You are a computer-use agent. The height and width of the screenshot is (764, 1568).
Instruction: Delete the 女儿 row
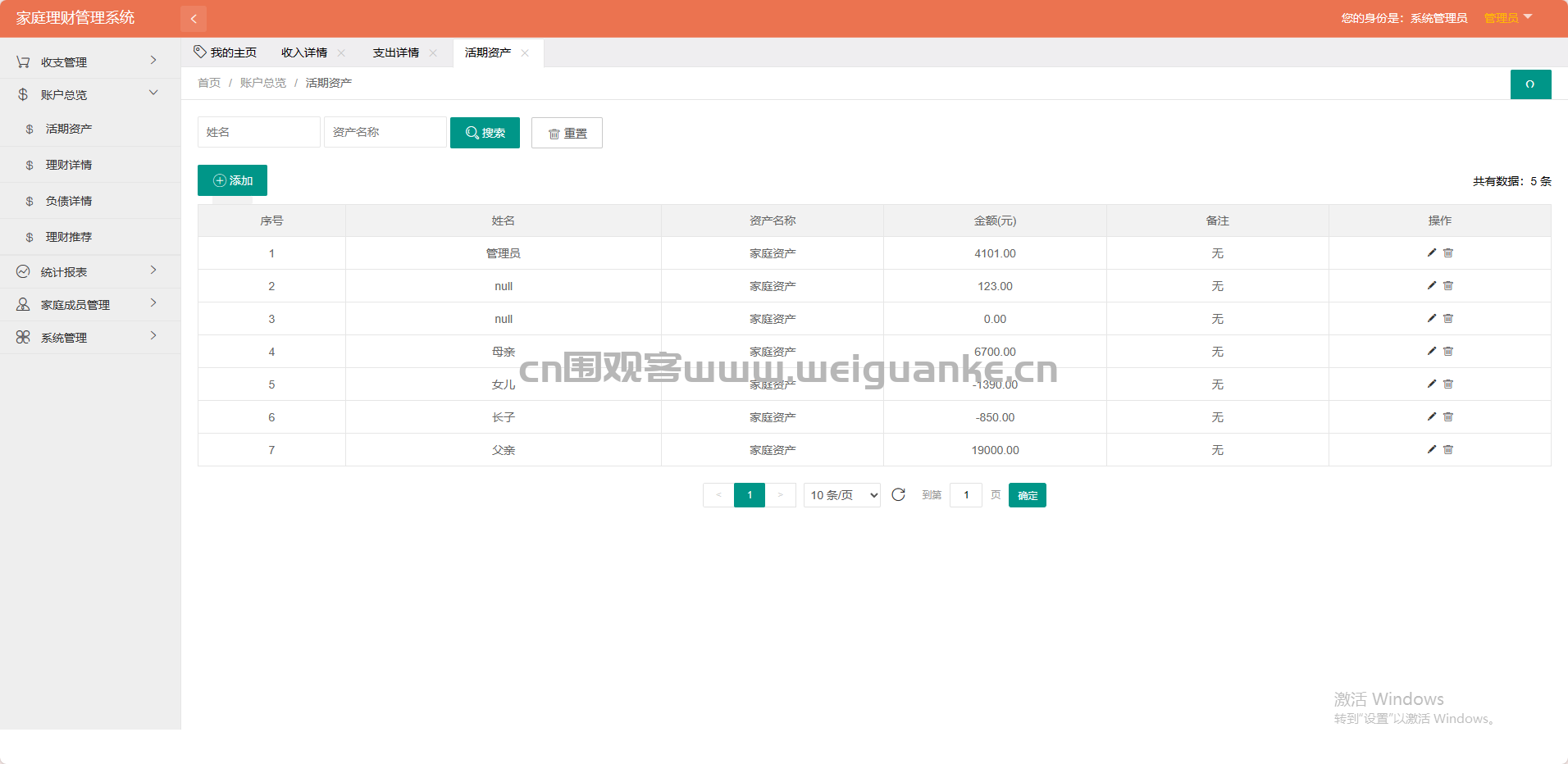click(x=1448, y=384)
